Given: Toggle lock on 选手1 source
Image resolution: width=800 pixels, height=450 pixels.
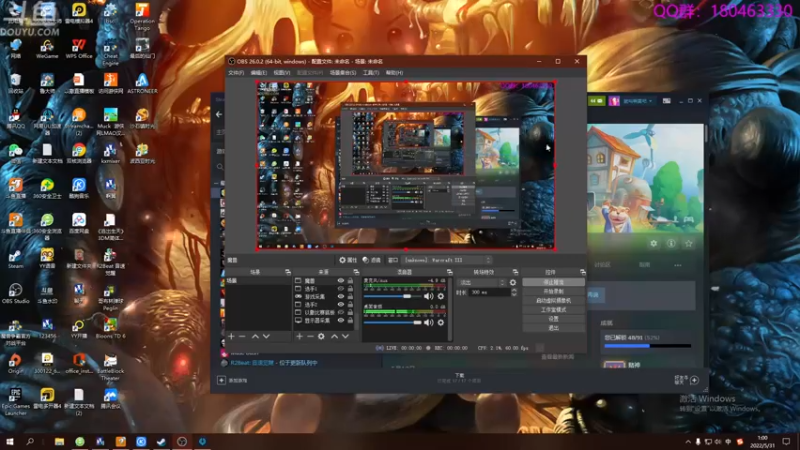Looking at the screenshot, I should click(x=350, y=289).
